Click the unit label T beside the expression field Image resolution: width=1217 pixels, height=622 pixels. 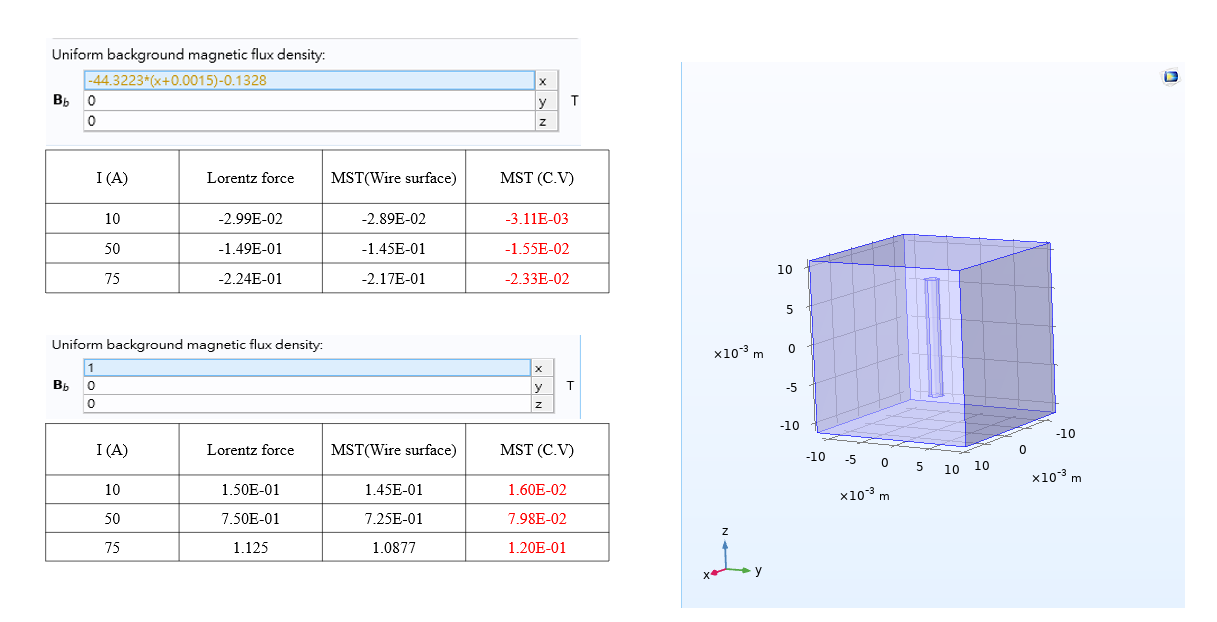[574, 101]
